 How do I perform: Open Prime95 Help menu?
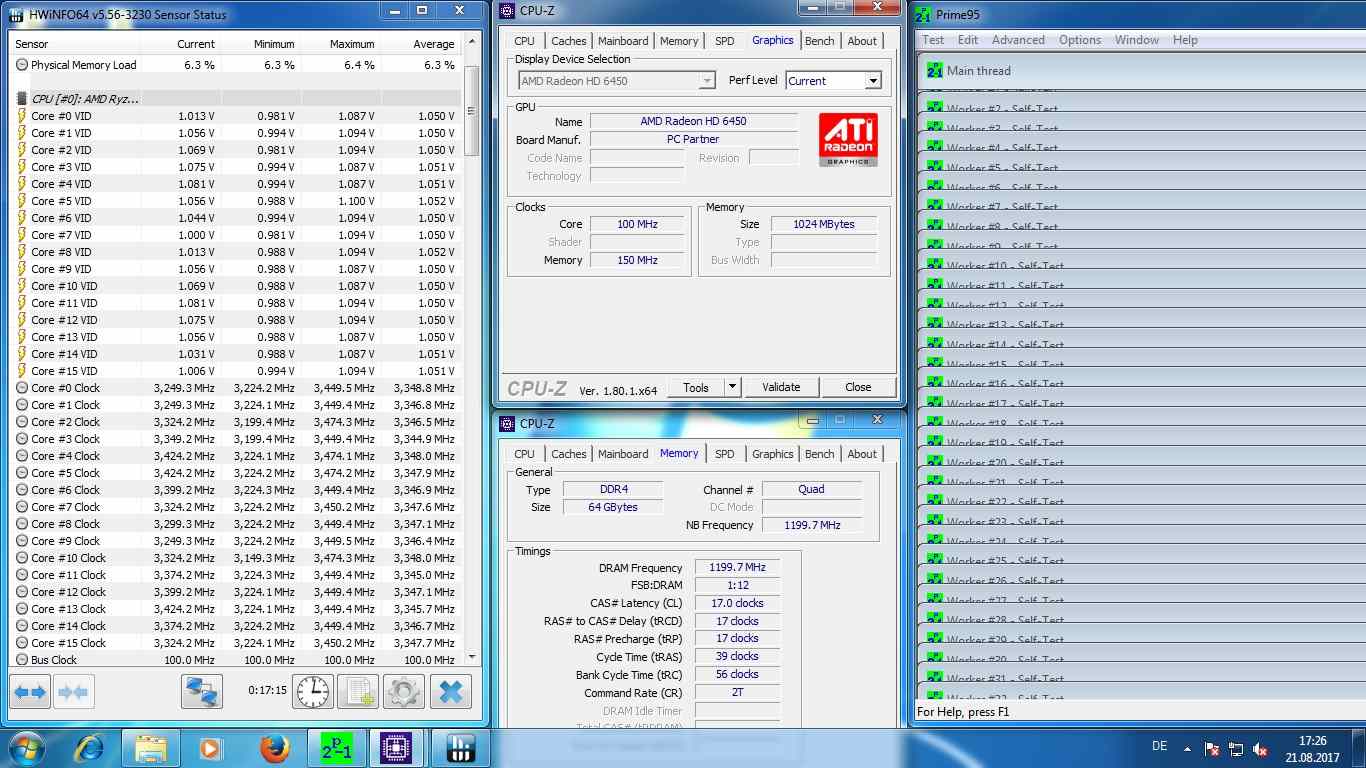click(1185, 40)
